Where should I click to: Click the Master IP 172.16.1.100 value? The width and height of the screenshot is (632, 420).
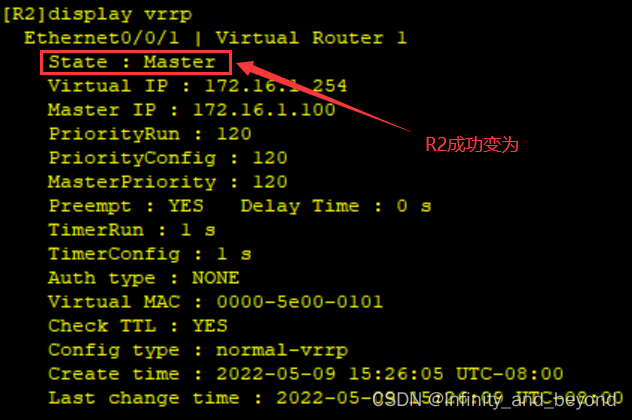264,110
